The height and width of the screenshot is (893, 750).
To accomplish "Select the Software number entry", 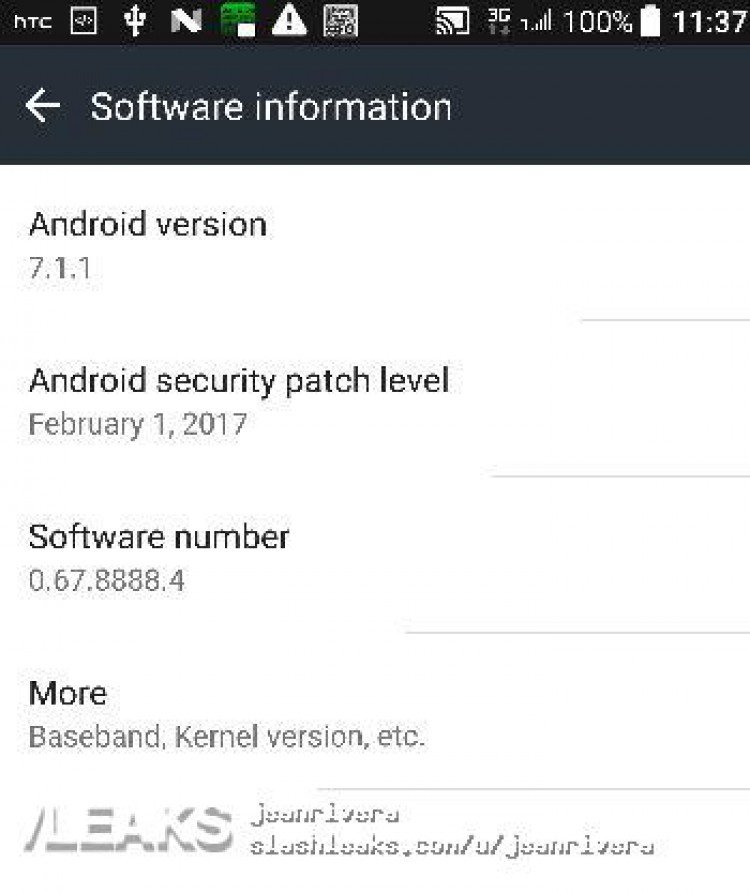I will tap(375, 558).
